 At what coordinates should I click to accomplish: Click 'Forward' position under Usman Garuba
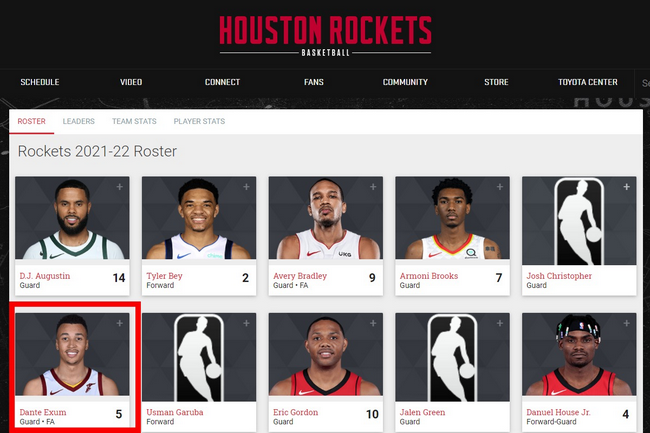click(160, 422)
